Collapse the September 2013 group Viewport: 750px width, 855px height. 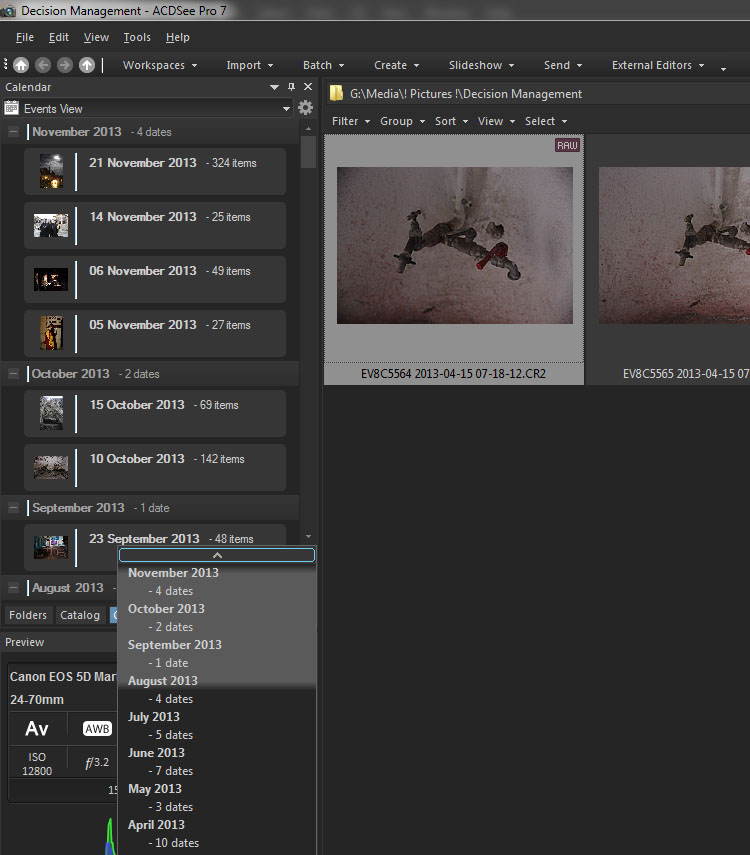pyautogui.click(x=13, y=508)
